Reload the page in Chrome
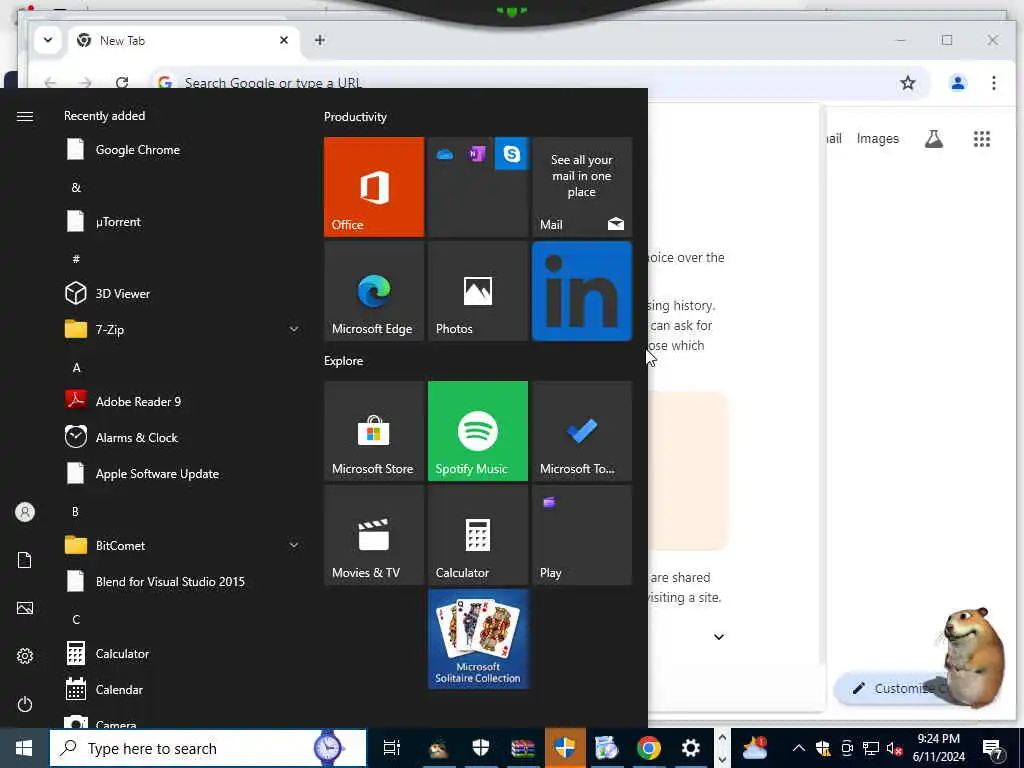Viewport: 1024px width, 768px height. (x=121, y=82)
